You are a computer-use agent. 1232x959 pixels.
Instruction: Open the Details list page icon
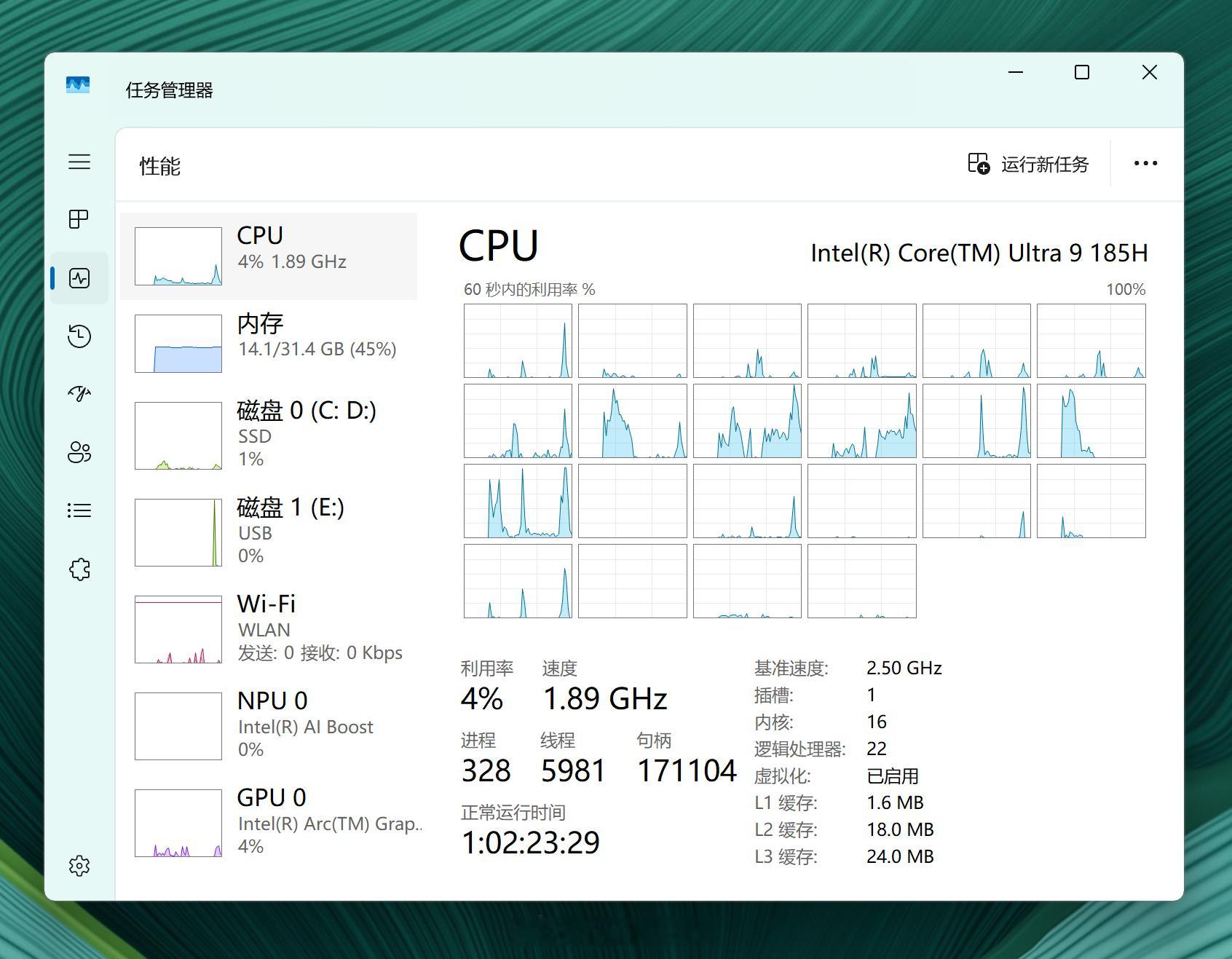coord(79,510)
